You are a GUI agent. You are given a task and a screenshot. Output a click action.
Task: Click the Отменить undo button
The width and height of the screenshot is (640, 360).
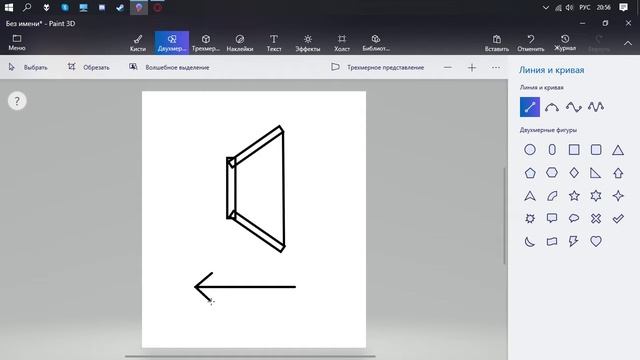[x=531, y=43]
